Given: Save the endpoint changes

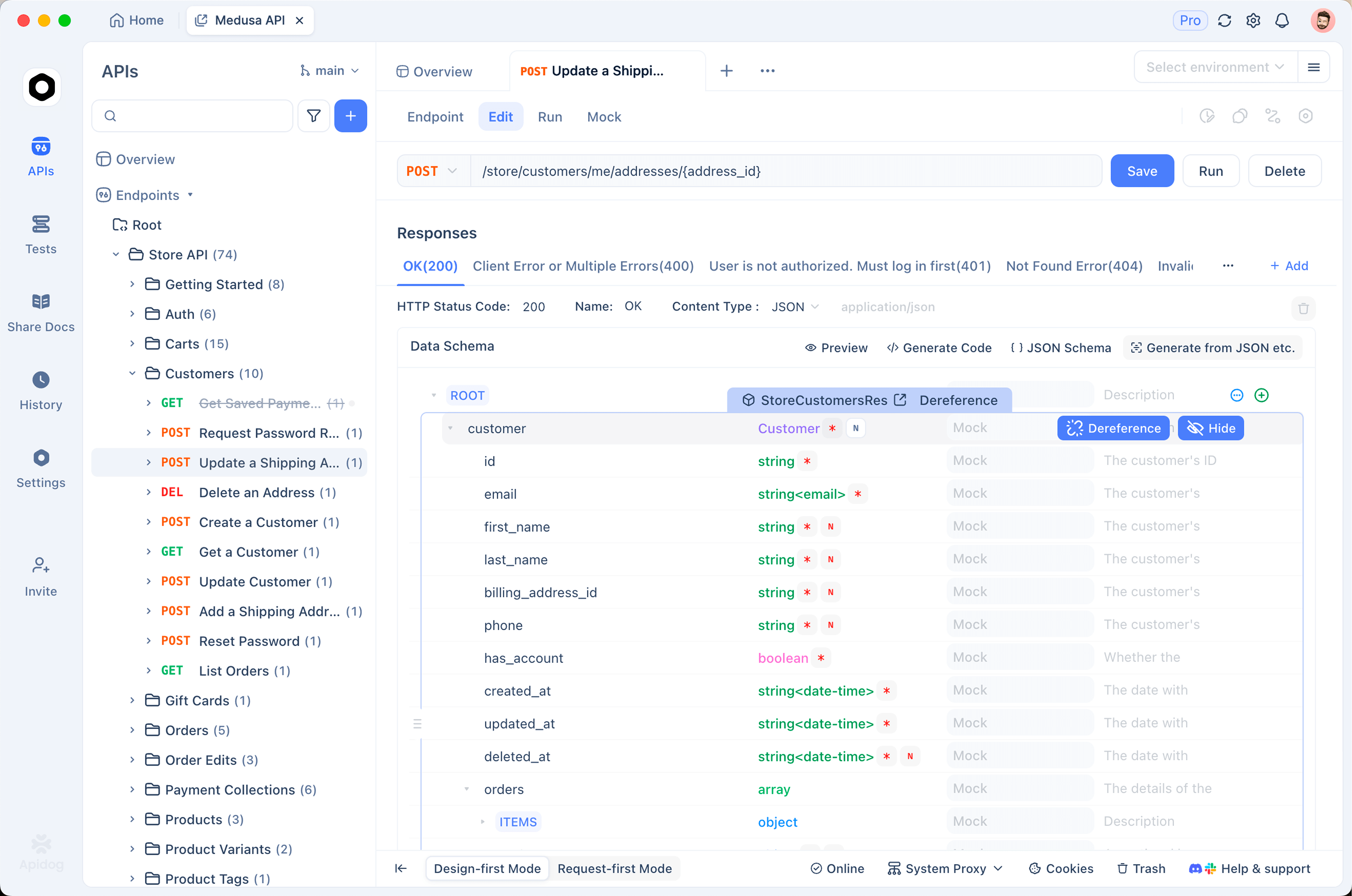Looking at the screenshot, I should (1142, 170).
